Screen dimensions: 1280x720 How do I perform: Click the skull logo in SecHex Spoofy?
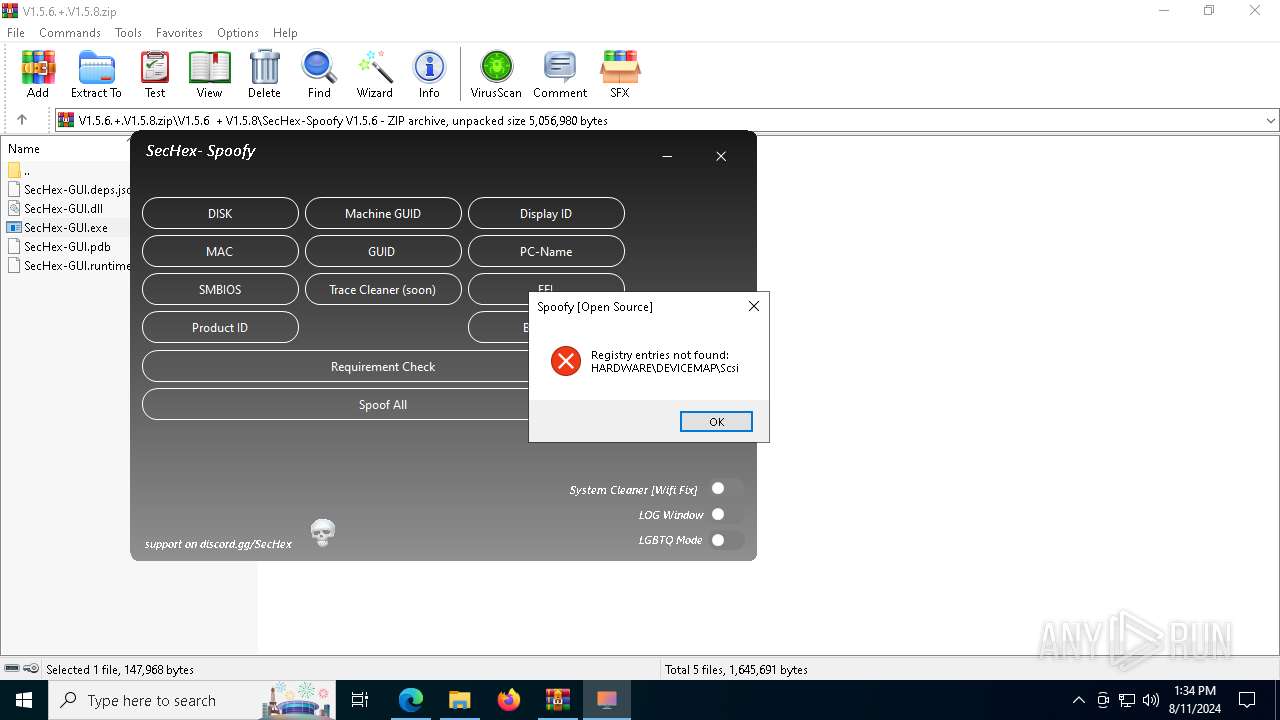pos(322,533)
